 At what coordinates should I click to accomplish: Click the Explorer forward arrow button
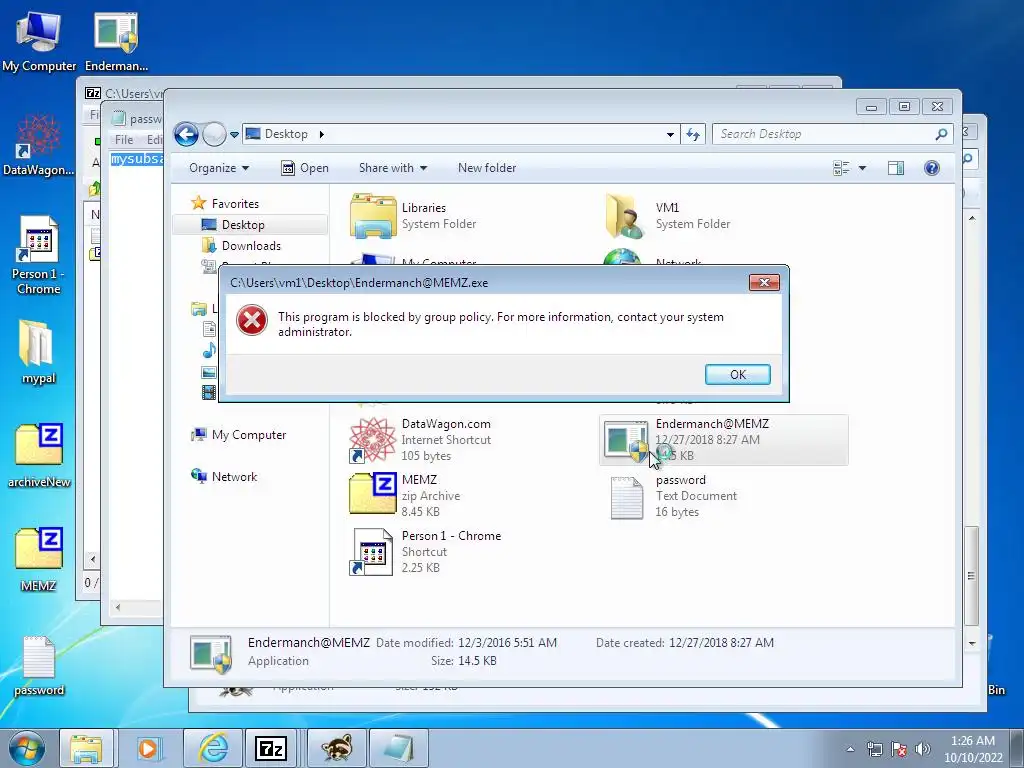[214, 135]
